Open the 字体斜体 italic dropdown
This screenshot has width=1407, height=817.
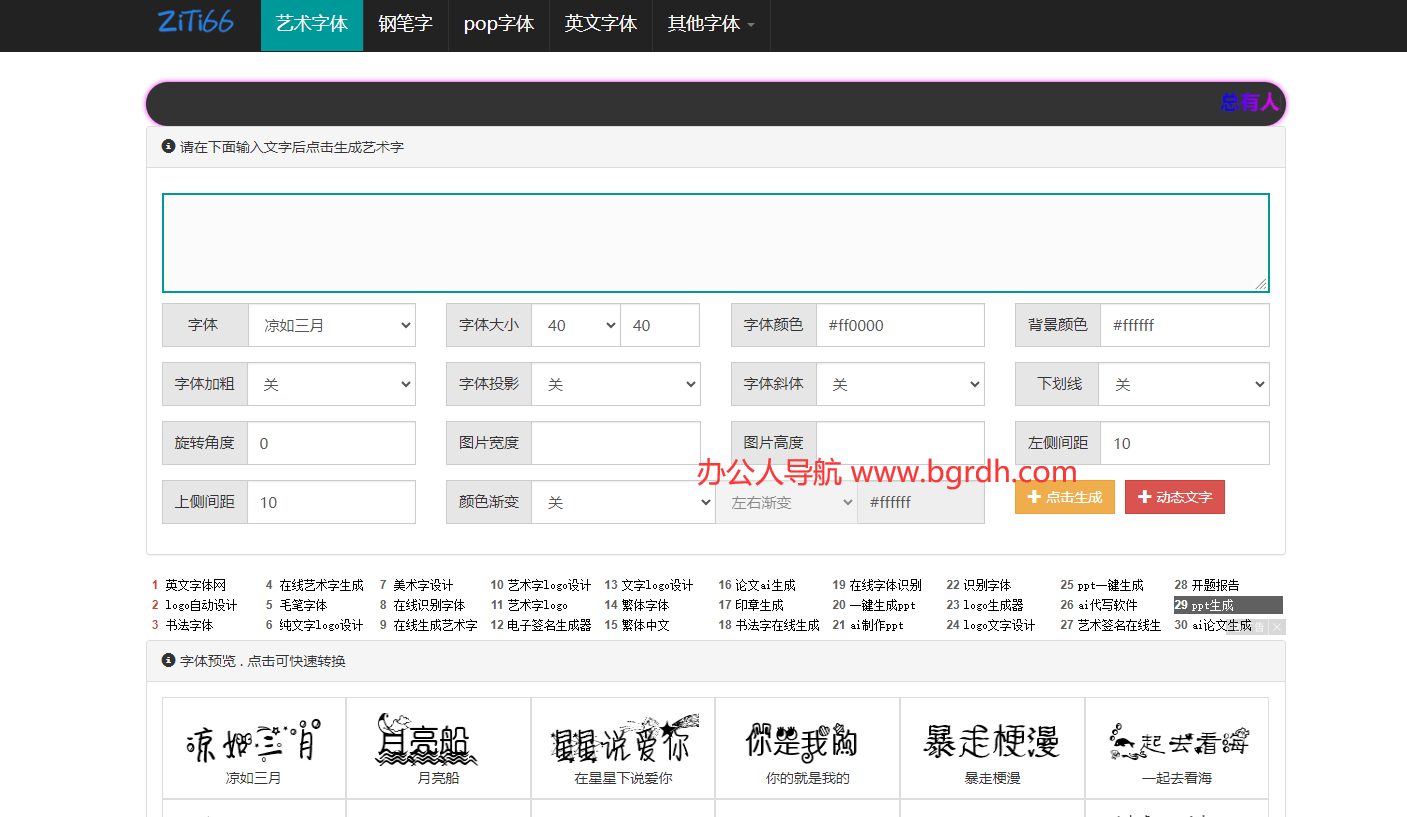[900, 384]
